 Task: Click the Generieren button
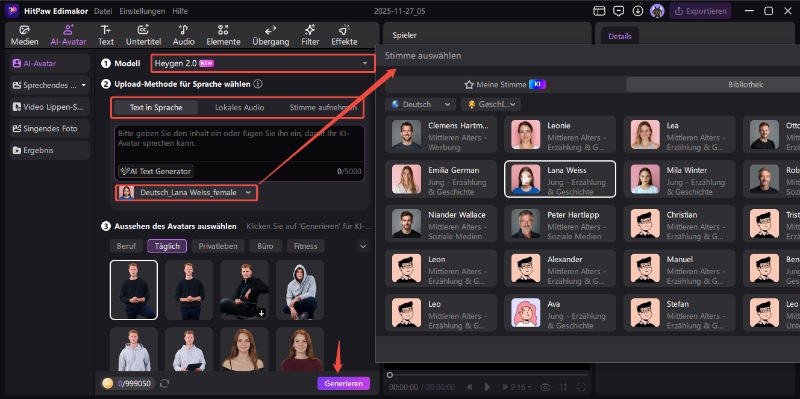(x=343, y=384)
